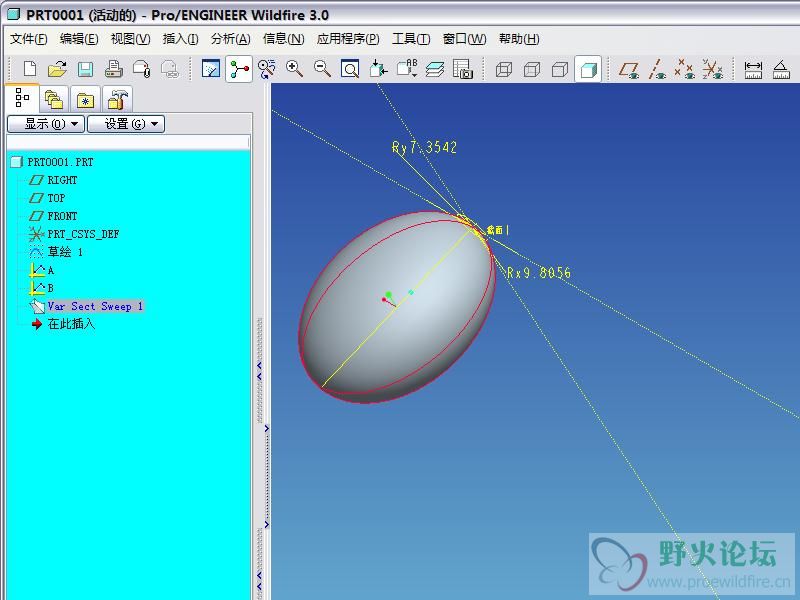The image size is (800, 600).
Task: Open the layers icon in toolbar
Action: [x=435, y=68]
